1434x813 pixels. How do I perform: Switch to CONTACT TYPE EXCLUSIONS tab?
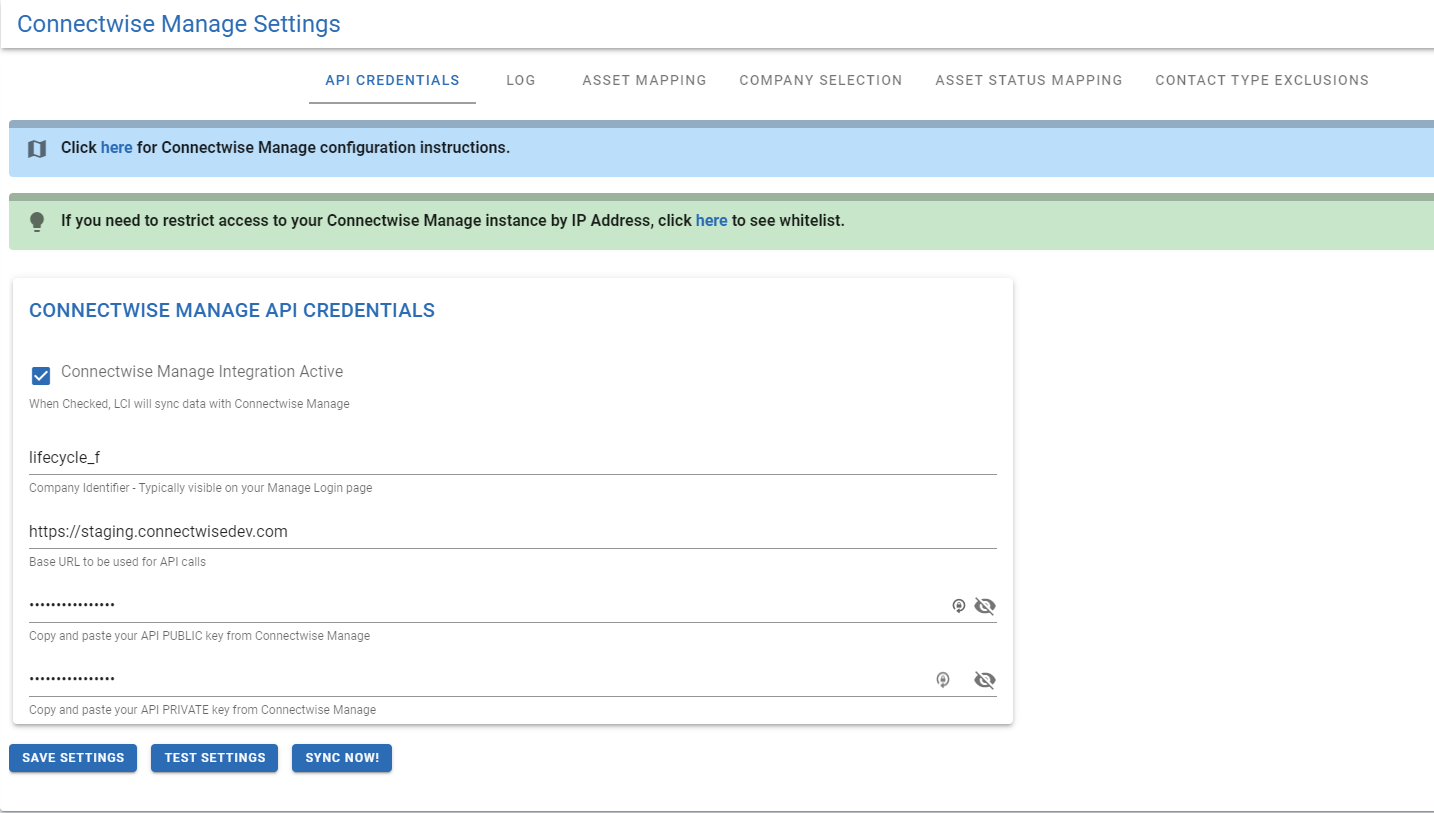(1262, 80)
